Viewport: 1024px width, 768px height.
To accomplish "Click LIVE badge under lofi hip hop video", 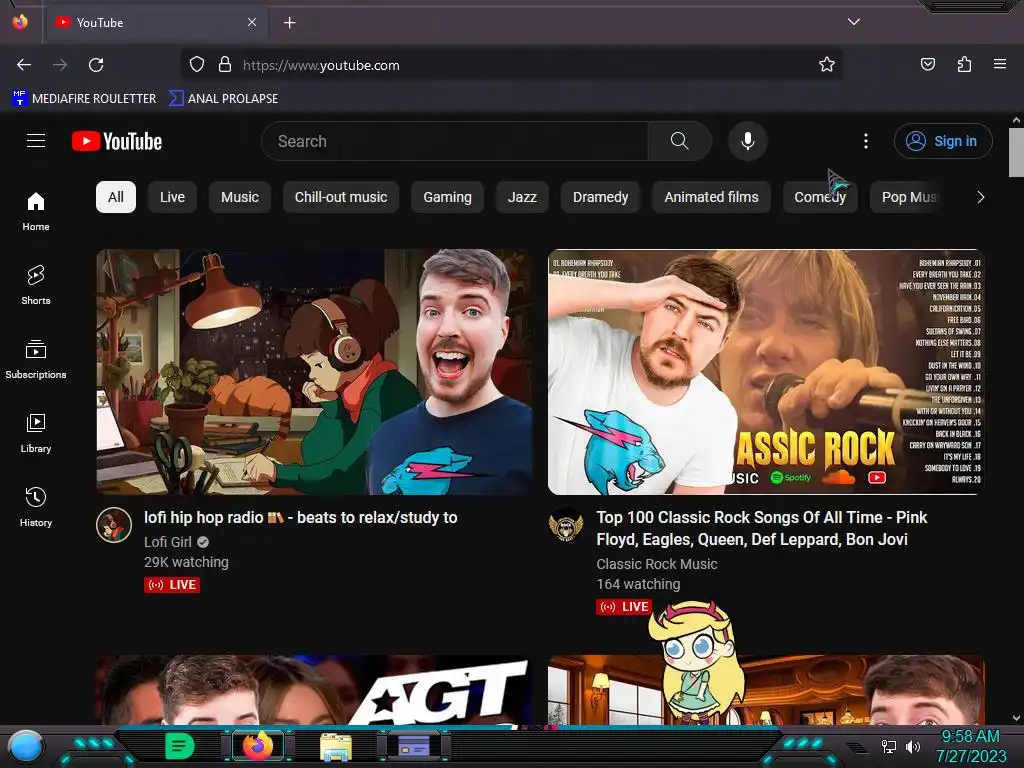I will (172, 585).
